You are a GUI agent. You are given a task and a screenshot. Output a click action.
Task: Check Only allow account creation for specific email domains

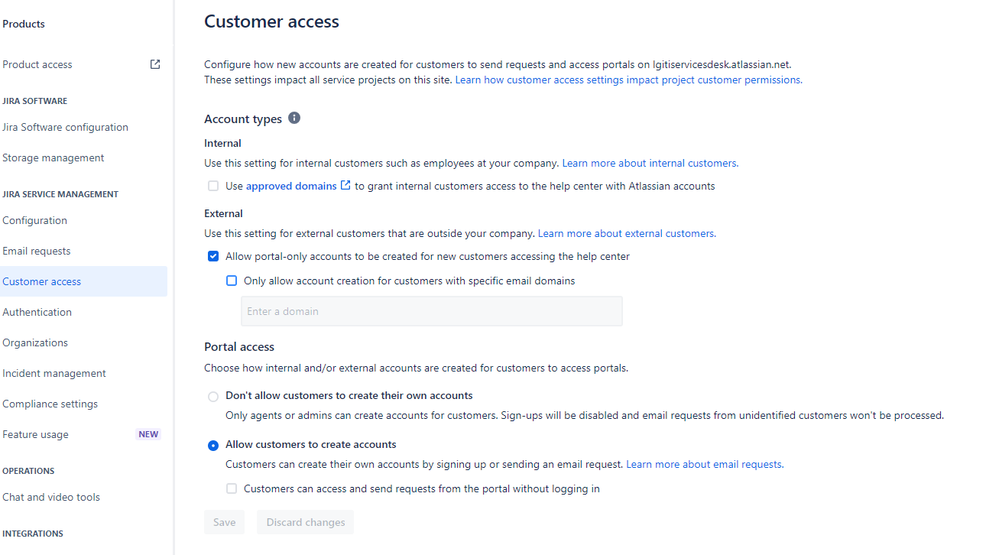coord(231,280)
